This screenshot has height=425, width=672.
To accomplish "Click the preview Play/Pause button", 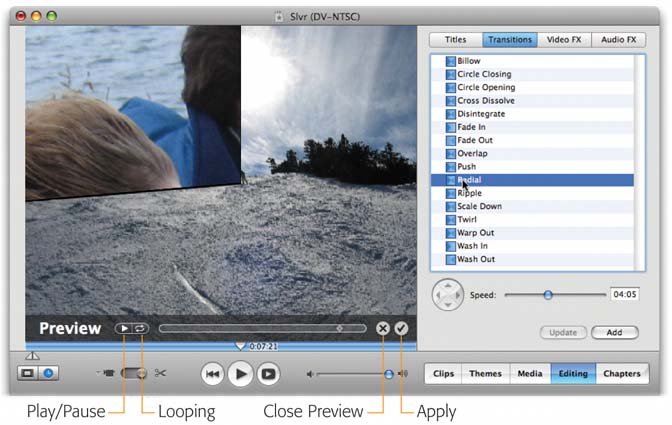I will (123, 328).
